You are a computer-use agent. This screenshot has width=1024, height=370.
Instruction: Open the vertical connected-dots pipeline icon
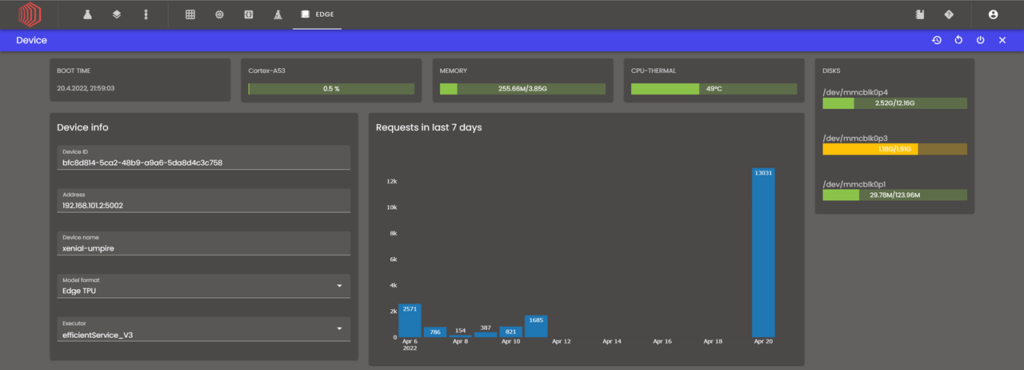[x=146, y=14]
